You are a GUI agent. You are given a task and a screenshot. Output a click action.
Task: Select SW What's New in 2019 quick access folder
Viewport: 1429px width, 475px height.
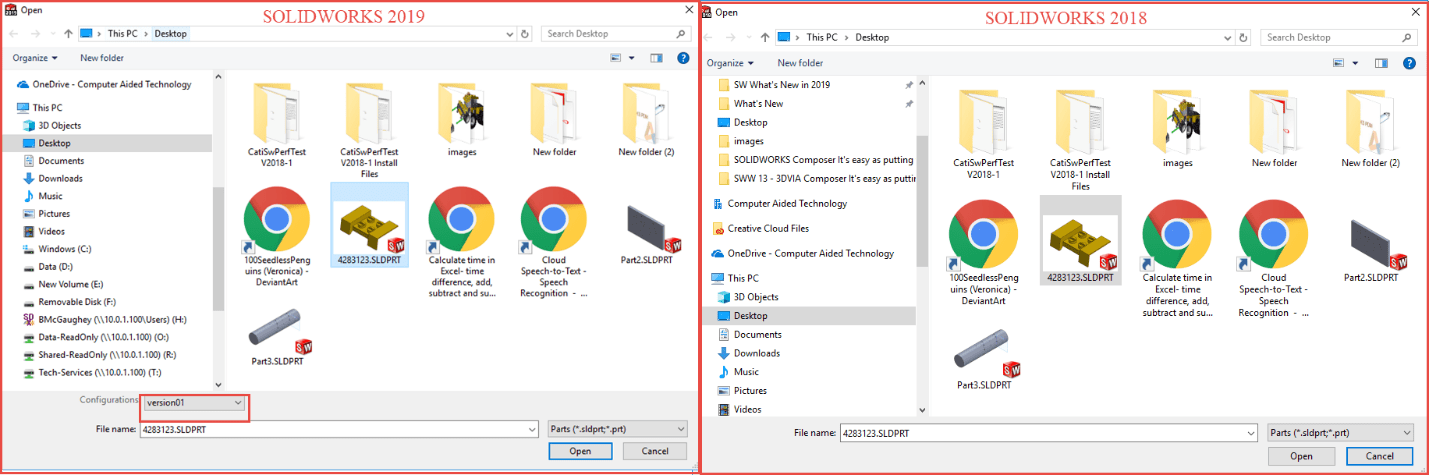[x=773, y=85]
